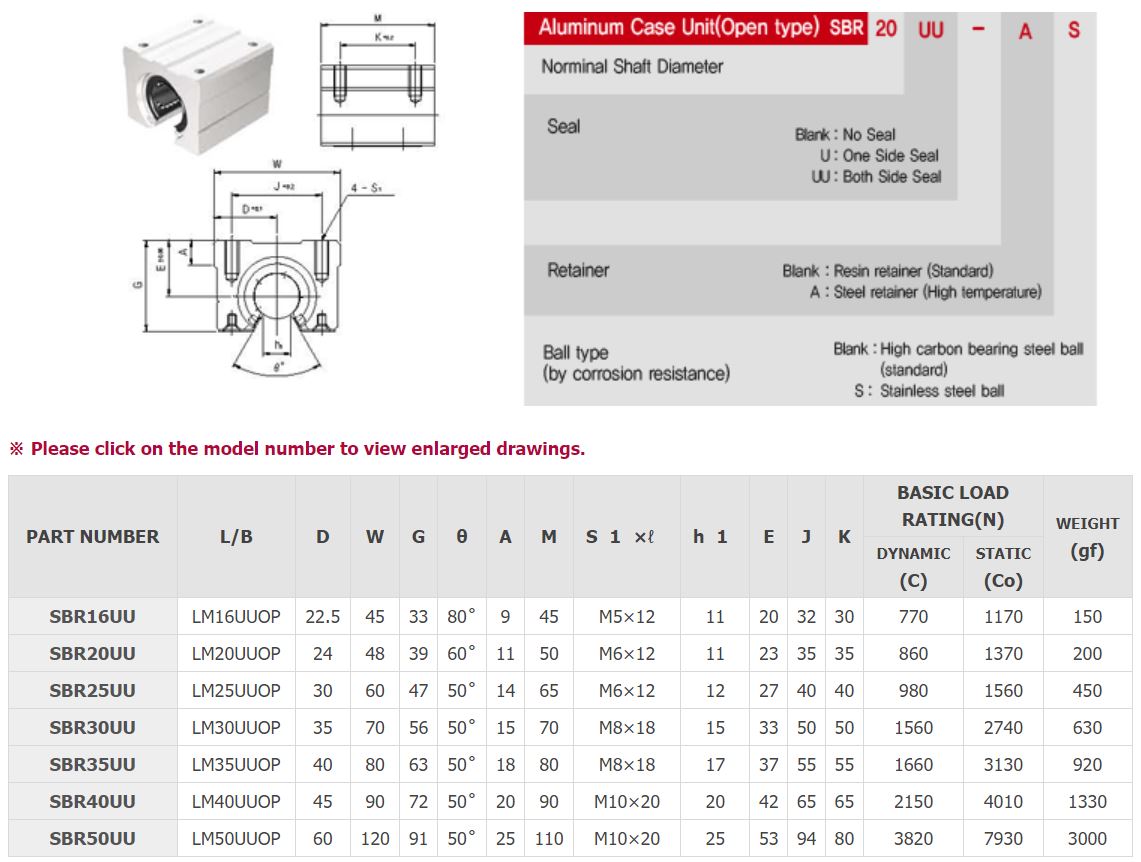Image resolution: width=1141 pixels, height=862 pixels.
Task: Select the LM40UUOP cell
Action: (236, 802)
